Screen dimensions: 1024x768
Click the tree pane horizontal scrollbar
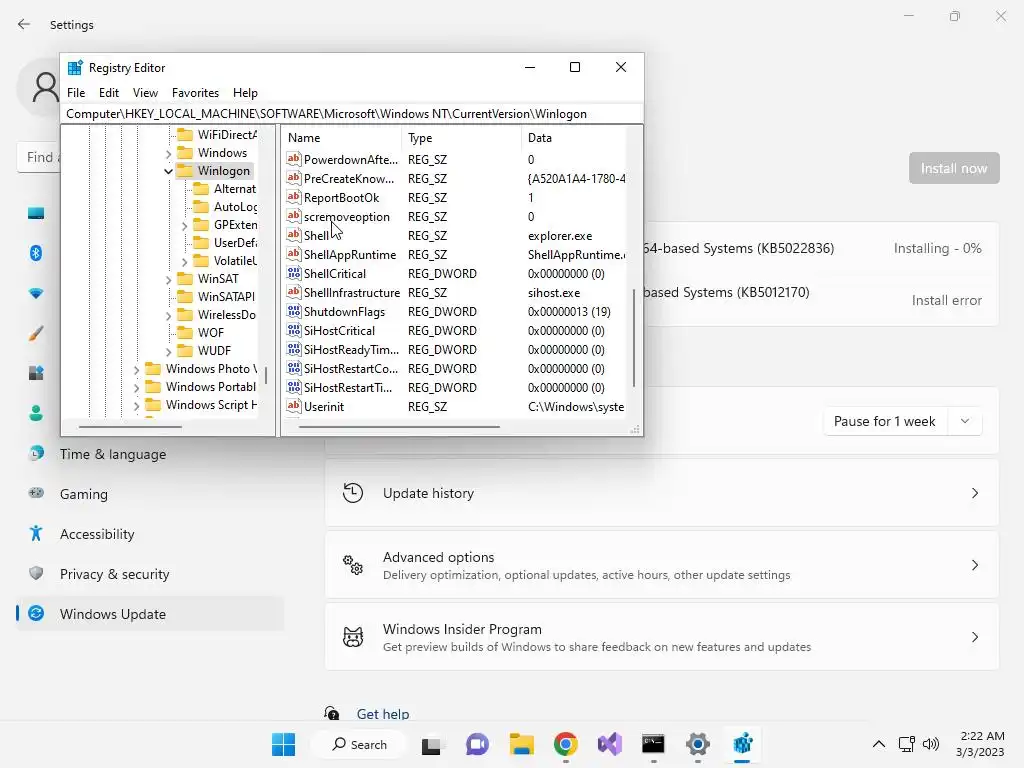tap(130, 427)
